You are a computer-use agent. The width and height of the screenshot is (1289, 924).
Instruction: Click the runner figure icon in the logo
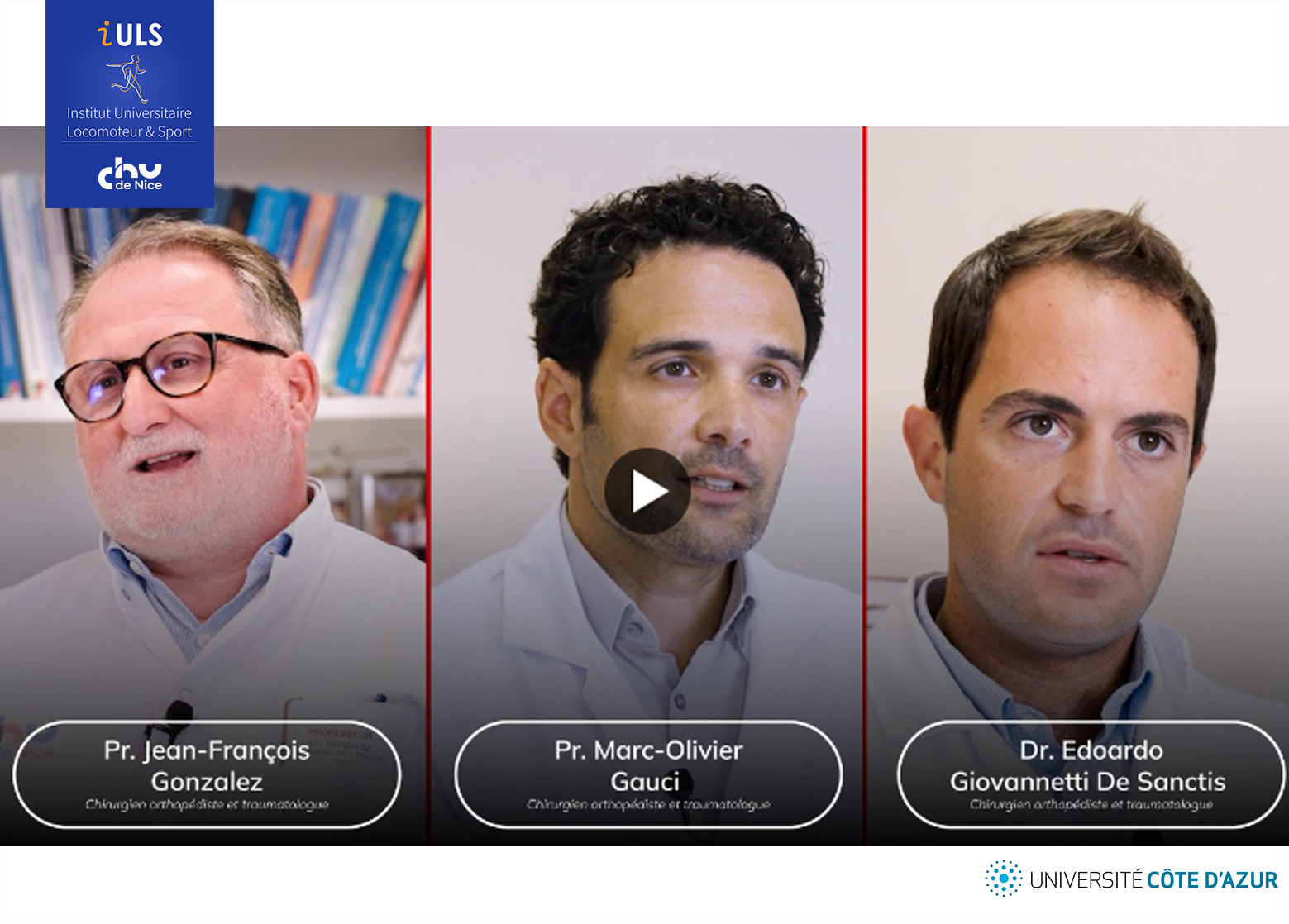[128, 78]
